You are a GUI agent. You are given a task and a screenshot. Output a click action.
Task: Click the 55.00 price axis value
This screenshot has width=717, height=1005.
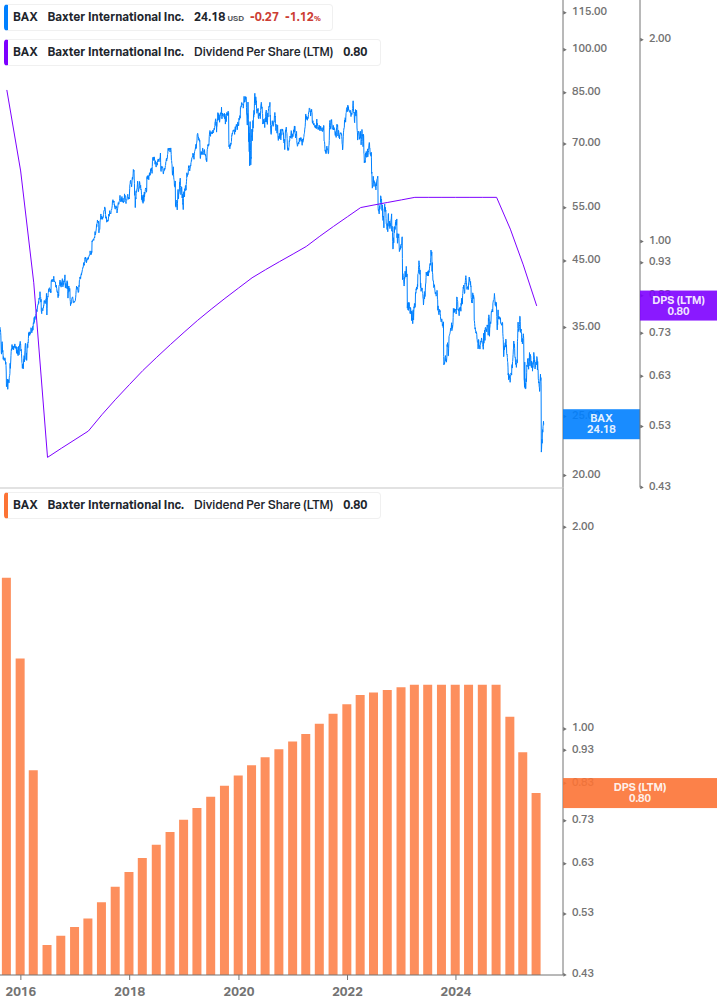pos(586,206)
